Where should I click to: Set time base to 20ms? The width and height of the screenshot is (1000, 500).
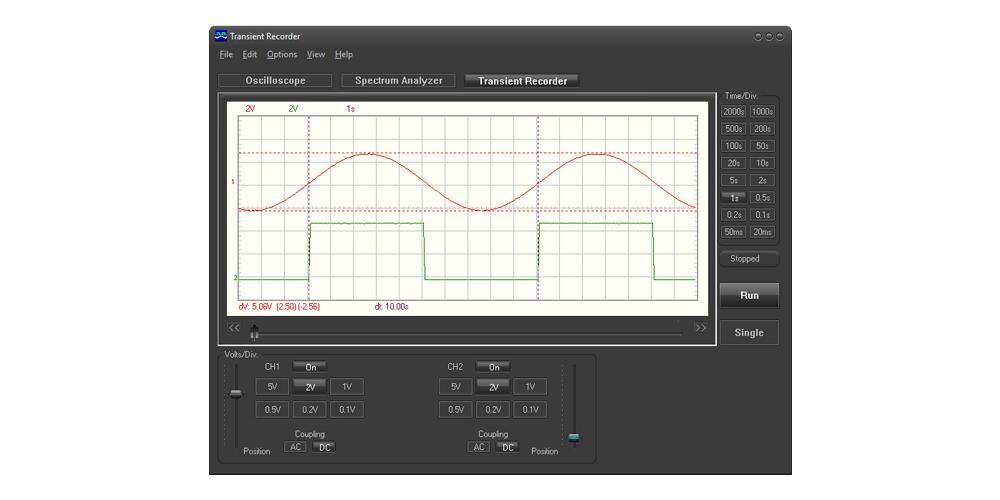(x=762, y=232)
